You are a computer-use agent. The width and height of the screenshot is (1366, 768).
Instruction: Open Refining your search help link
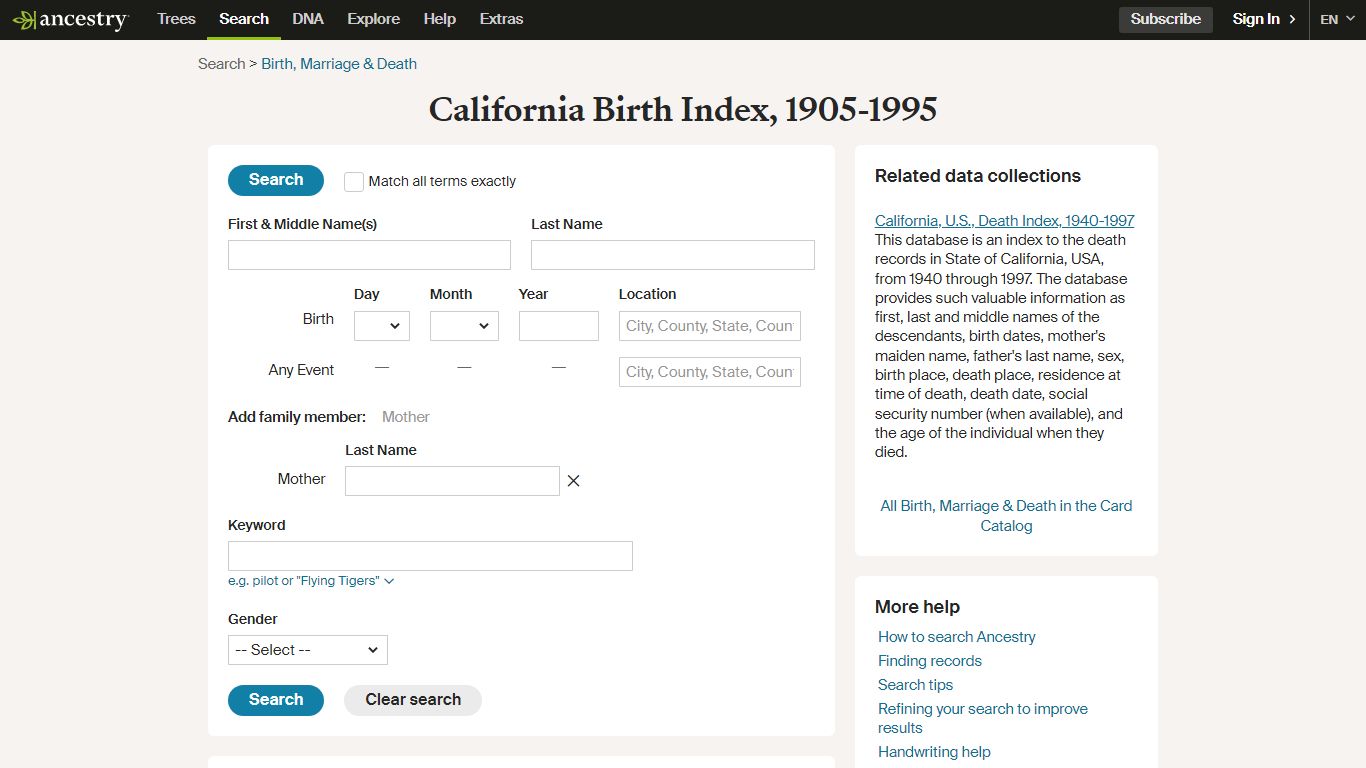[983, 718]
